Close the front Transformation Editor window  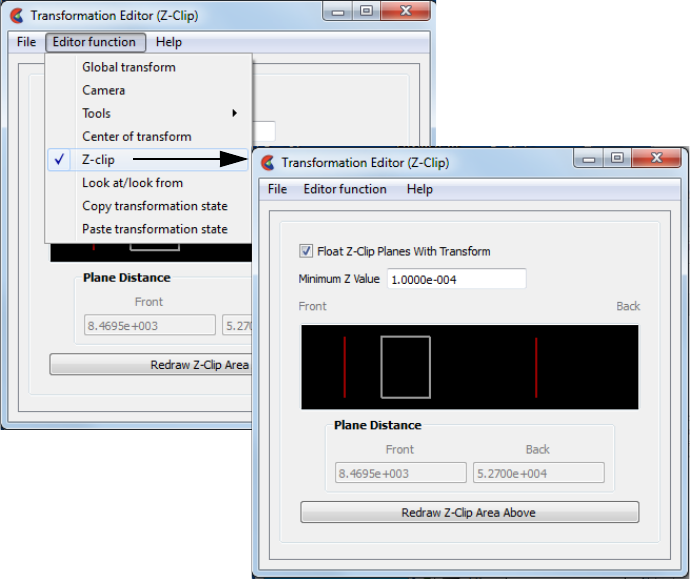tap(657, 158)
